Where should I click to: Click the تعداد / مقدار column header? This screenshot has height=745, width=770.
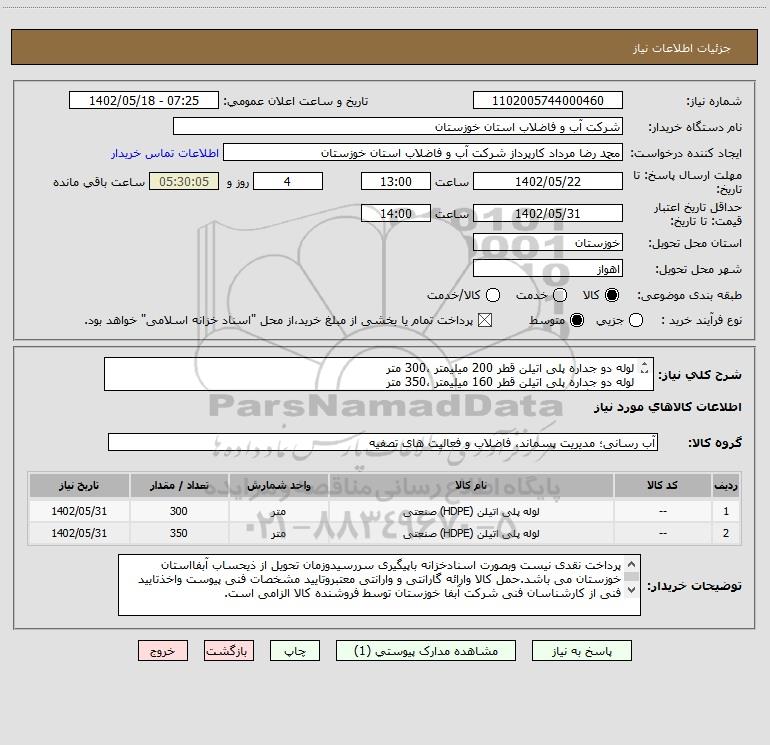pyautogui.click(x=179, y=485)
